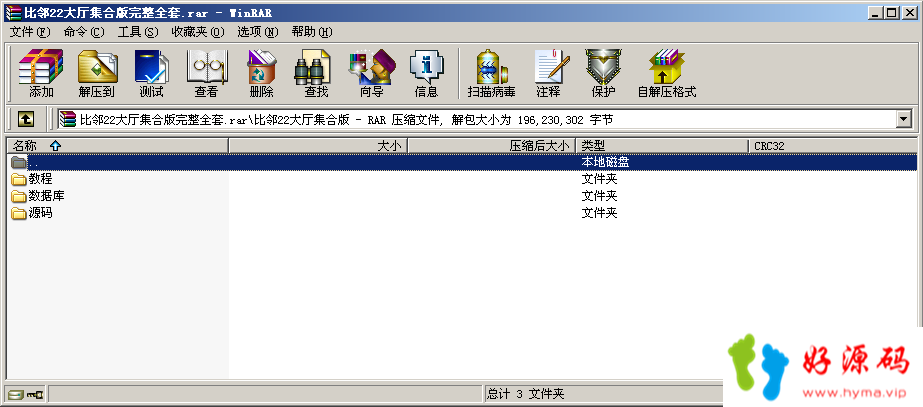Click the 自解压格式 (SFX) icon
This screenshot has width=923, height=407.
(x=667, y=74)
